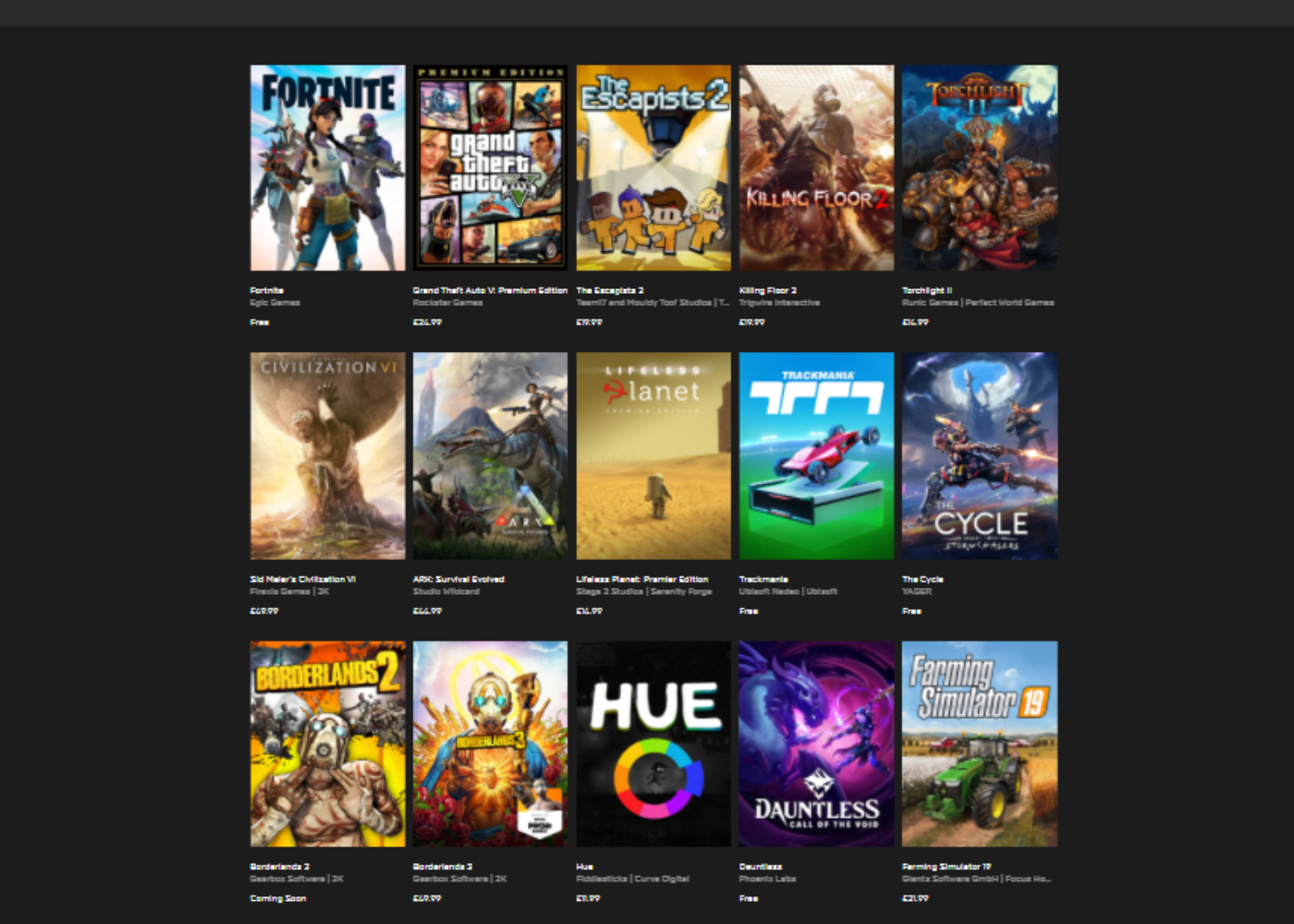This screenshot has height=924, width=1294.
Task: Click the £49.99 price under Borderlands 3
Action: (x=427, y=898)
